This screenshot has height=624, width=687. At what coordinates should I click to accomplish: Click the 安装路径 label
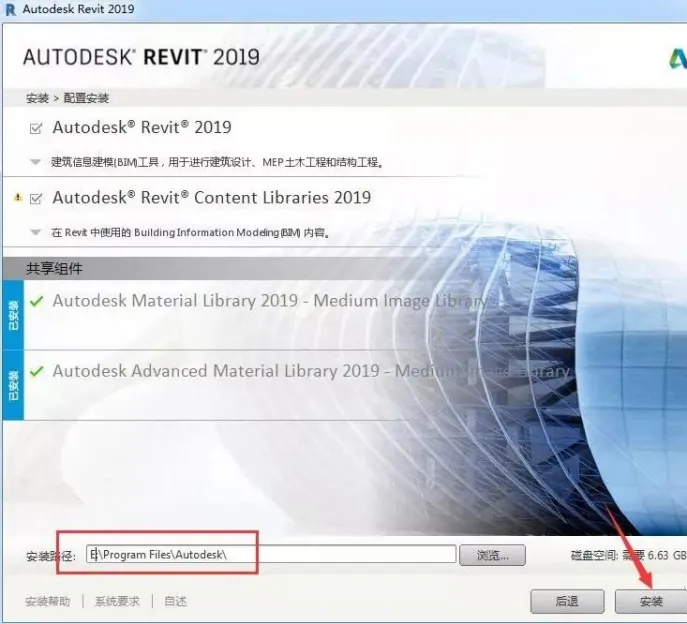coord(51,556)
